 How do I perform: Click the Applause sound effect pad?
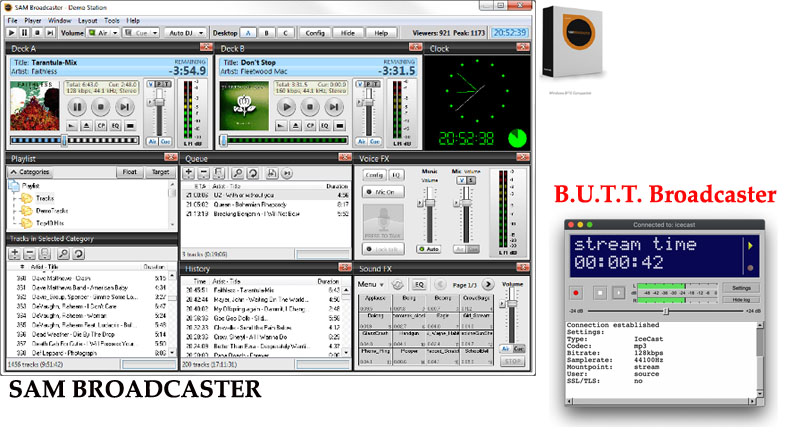tap(375, 303)
